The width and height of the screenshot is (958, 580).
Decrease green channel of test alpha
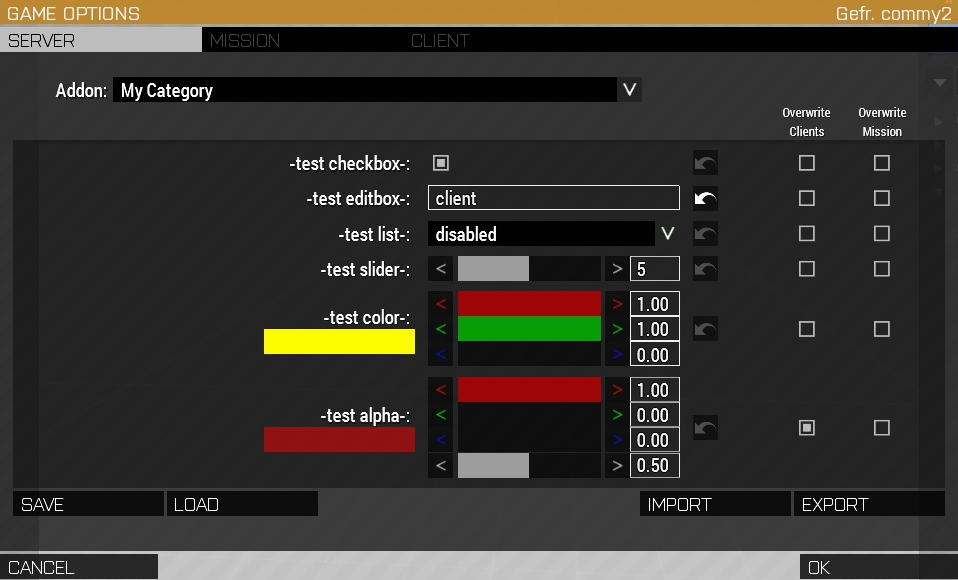441,415
